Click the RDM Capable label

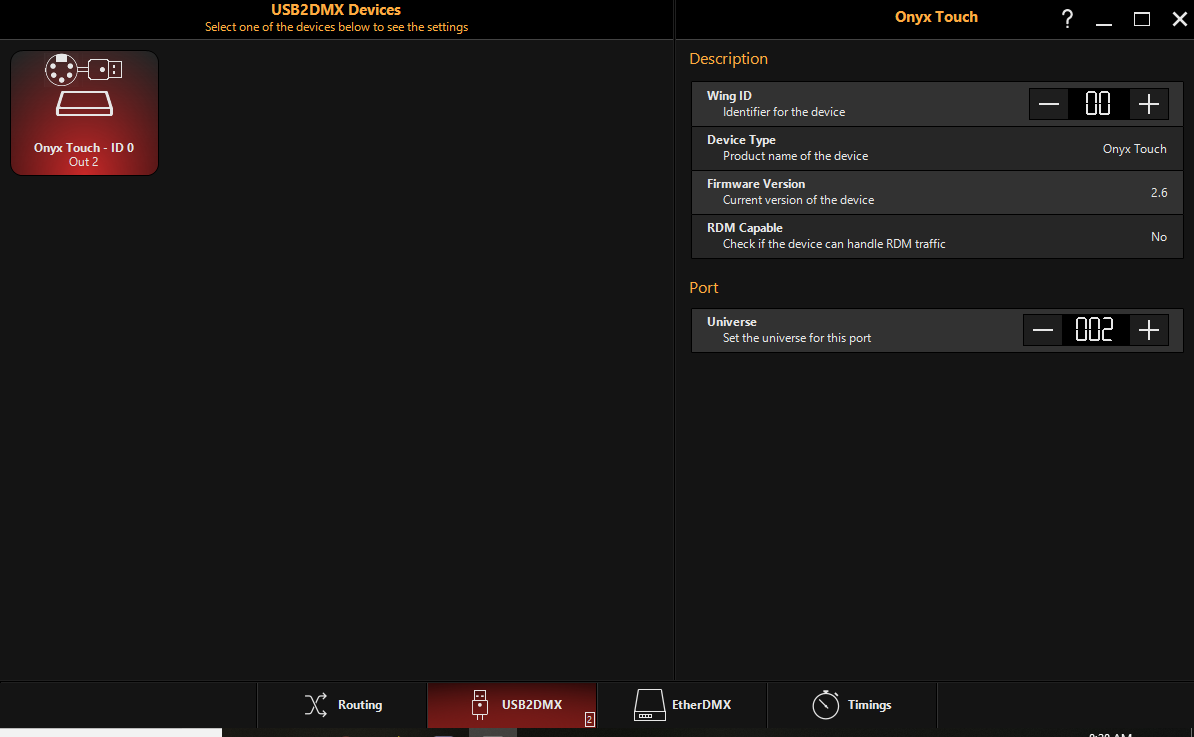(744, 228)
